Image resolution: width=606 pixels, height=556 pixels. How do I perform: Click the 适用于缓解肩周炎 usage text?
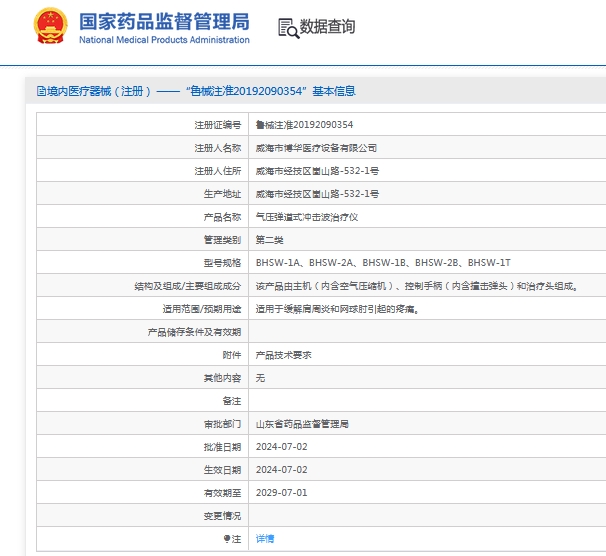tap(337, 309)
